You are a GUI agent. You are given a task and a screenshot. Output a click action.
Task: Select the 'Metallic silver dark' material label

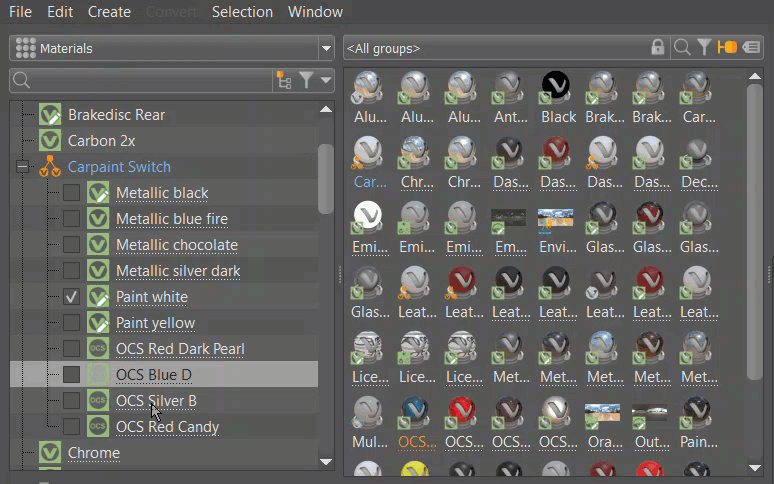tap(178, 271)
